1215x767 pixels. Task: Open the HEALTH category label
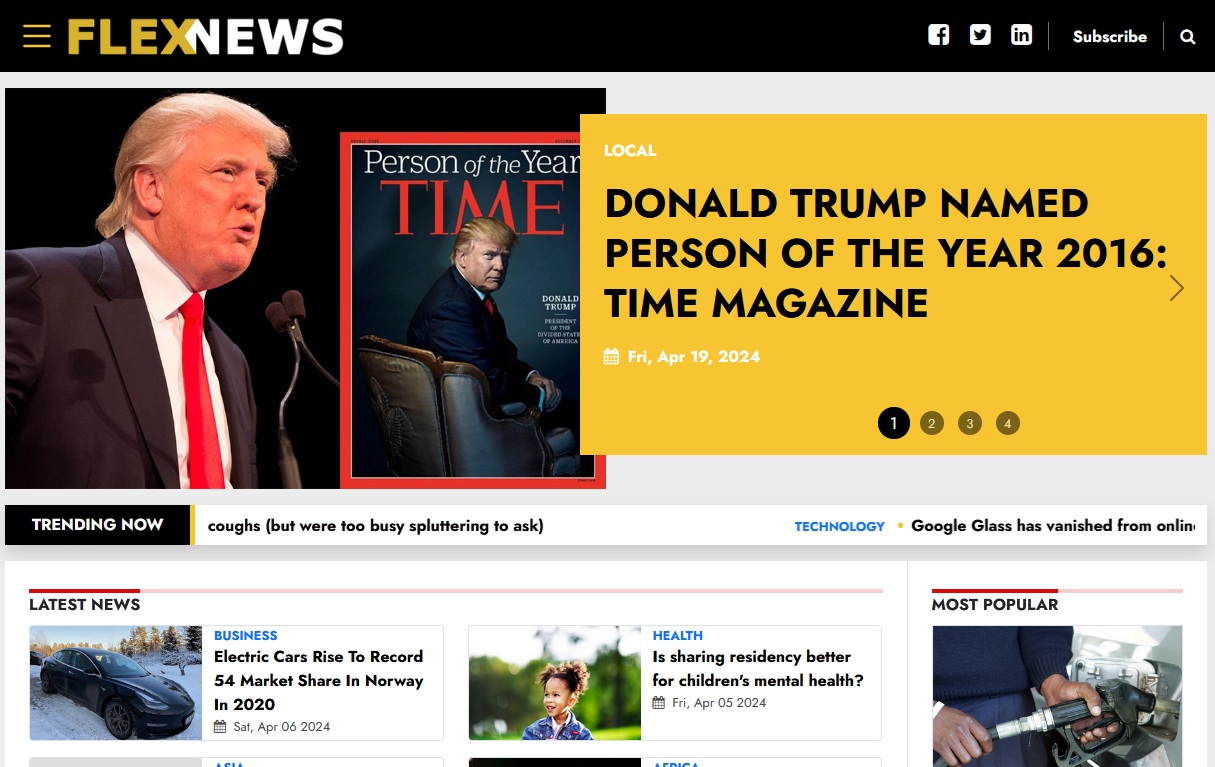click(x=677, y=635)
